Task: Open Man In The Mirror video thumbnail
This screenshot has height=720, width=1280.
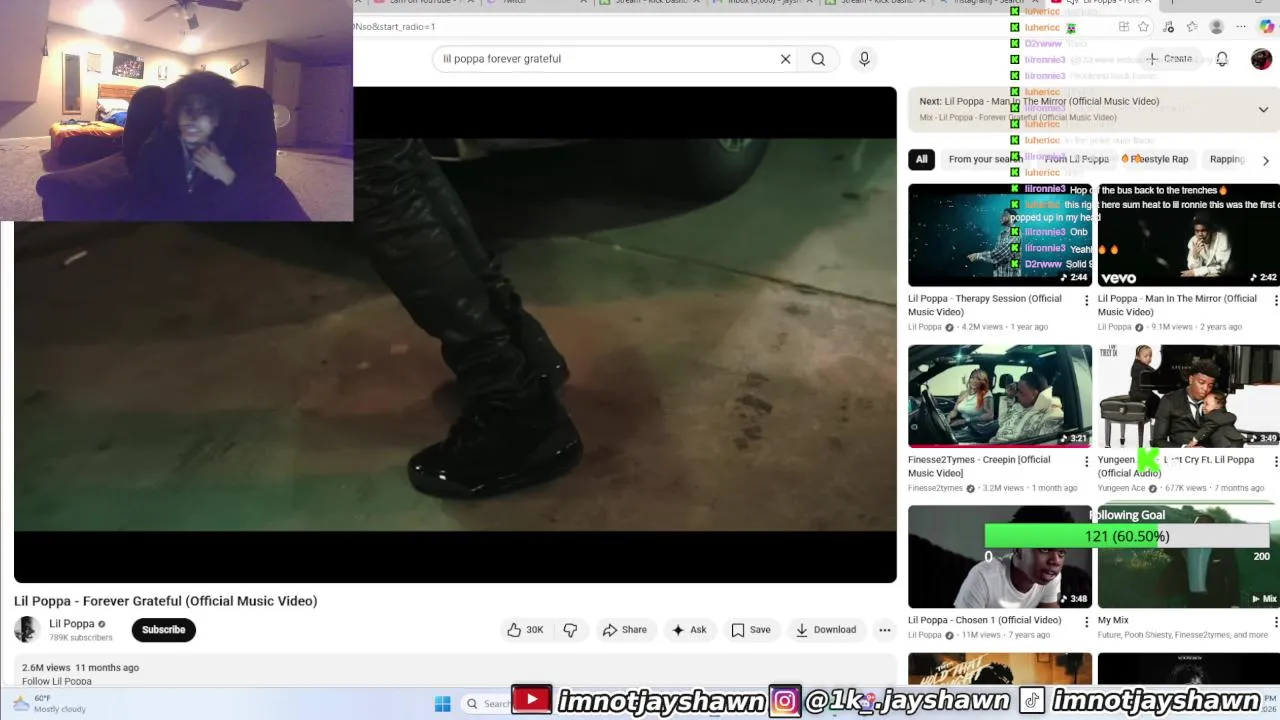Action: point(1189,235)
